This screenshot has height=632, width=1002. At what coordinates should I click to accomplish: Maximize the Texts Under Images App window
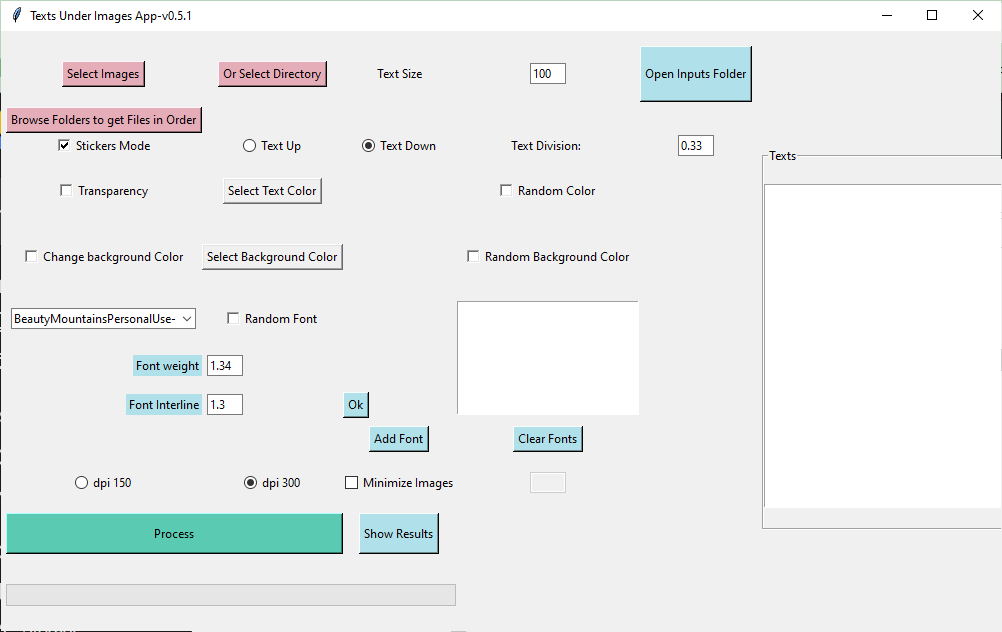pos(932,15)
